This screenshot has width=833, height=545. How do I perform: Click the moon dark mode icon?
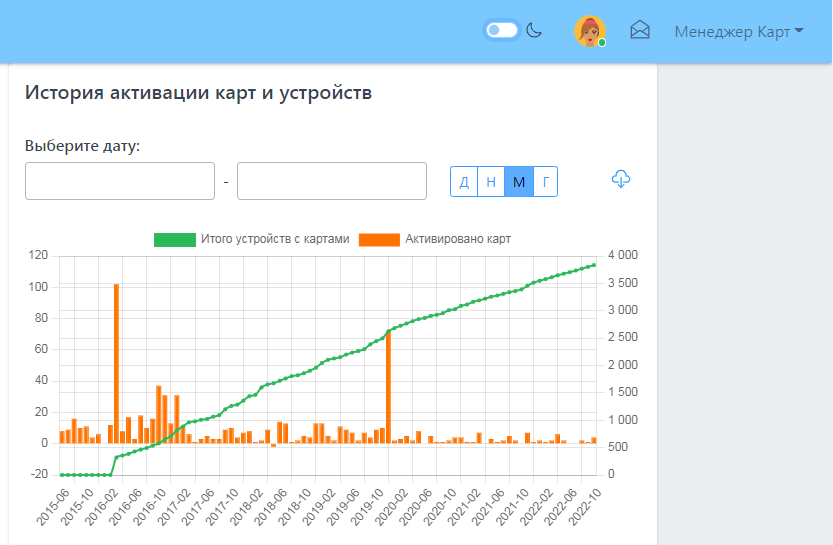click(x=535, y=31)
